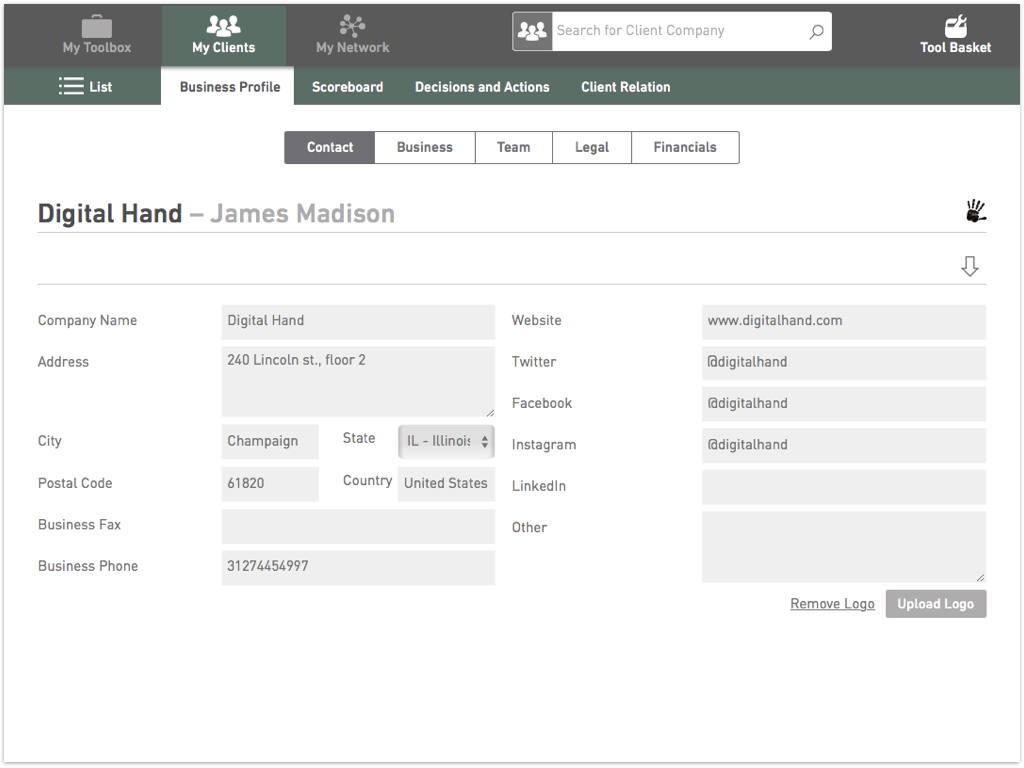
Task: Go to Decisions and Actions tab
Action: pos(482,87)
